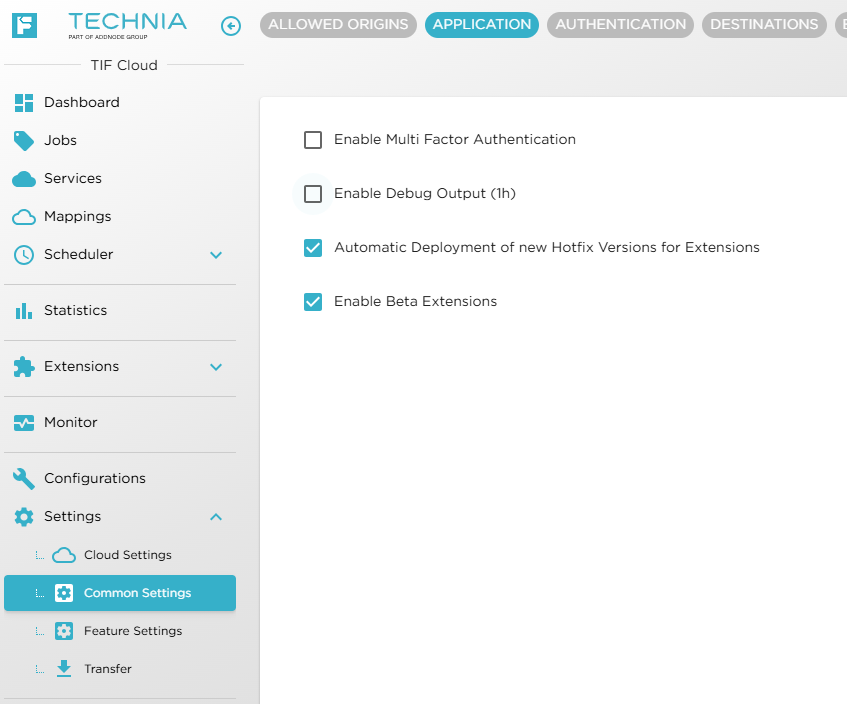Click the Extensions puzzle piece icon

[22, 367]
